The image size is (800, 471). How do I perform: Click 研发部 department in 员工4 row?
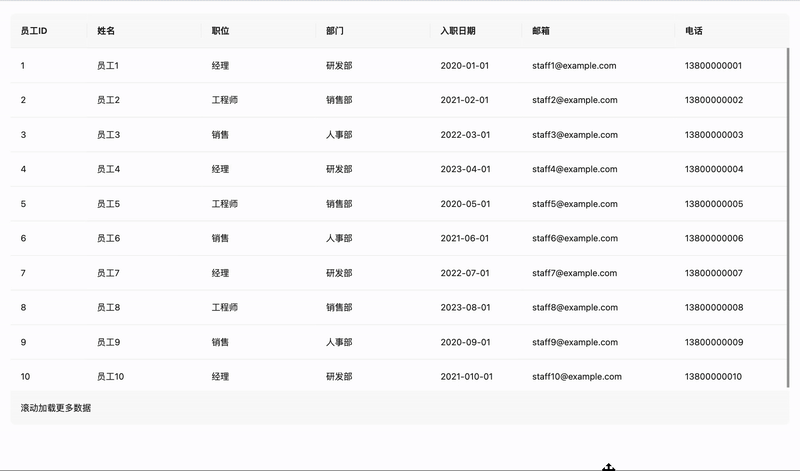click(x=339, y=169)
